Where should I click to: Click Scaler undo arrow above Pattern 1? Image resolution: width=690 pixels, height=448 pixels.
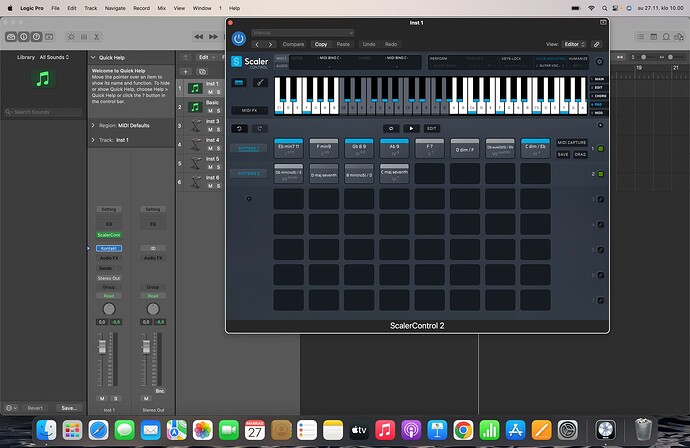[239, 129]
